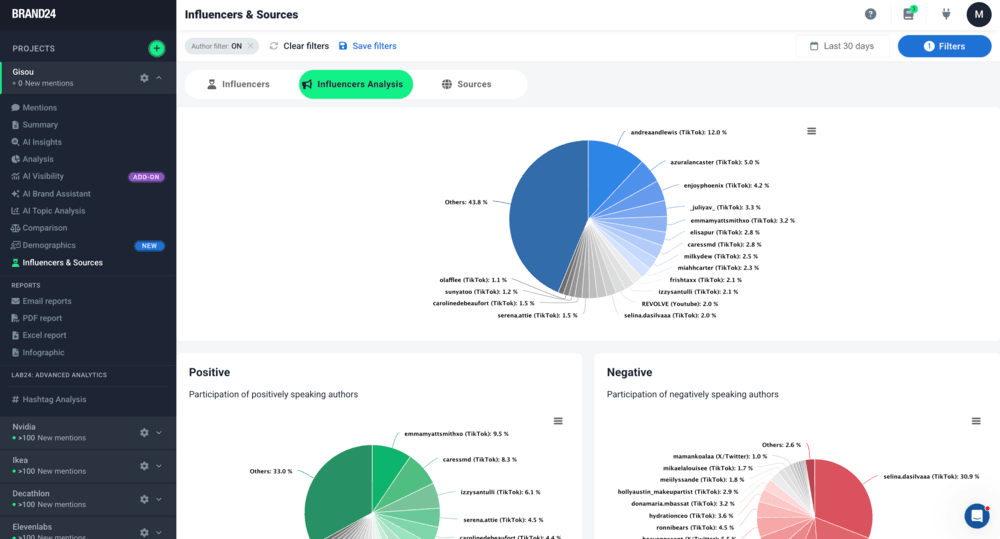Click the blue Filters button

coord(944,46)
